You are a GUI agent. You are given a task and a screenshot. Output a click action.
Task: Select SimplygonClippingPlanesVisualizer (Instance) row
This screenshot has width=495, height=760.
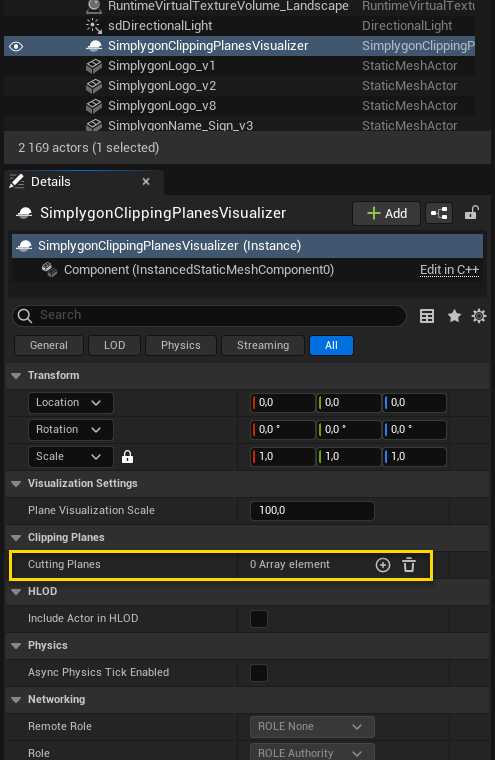point(247,246)
